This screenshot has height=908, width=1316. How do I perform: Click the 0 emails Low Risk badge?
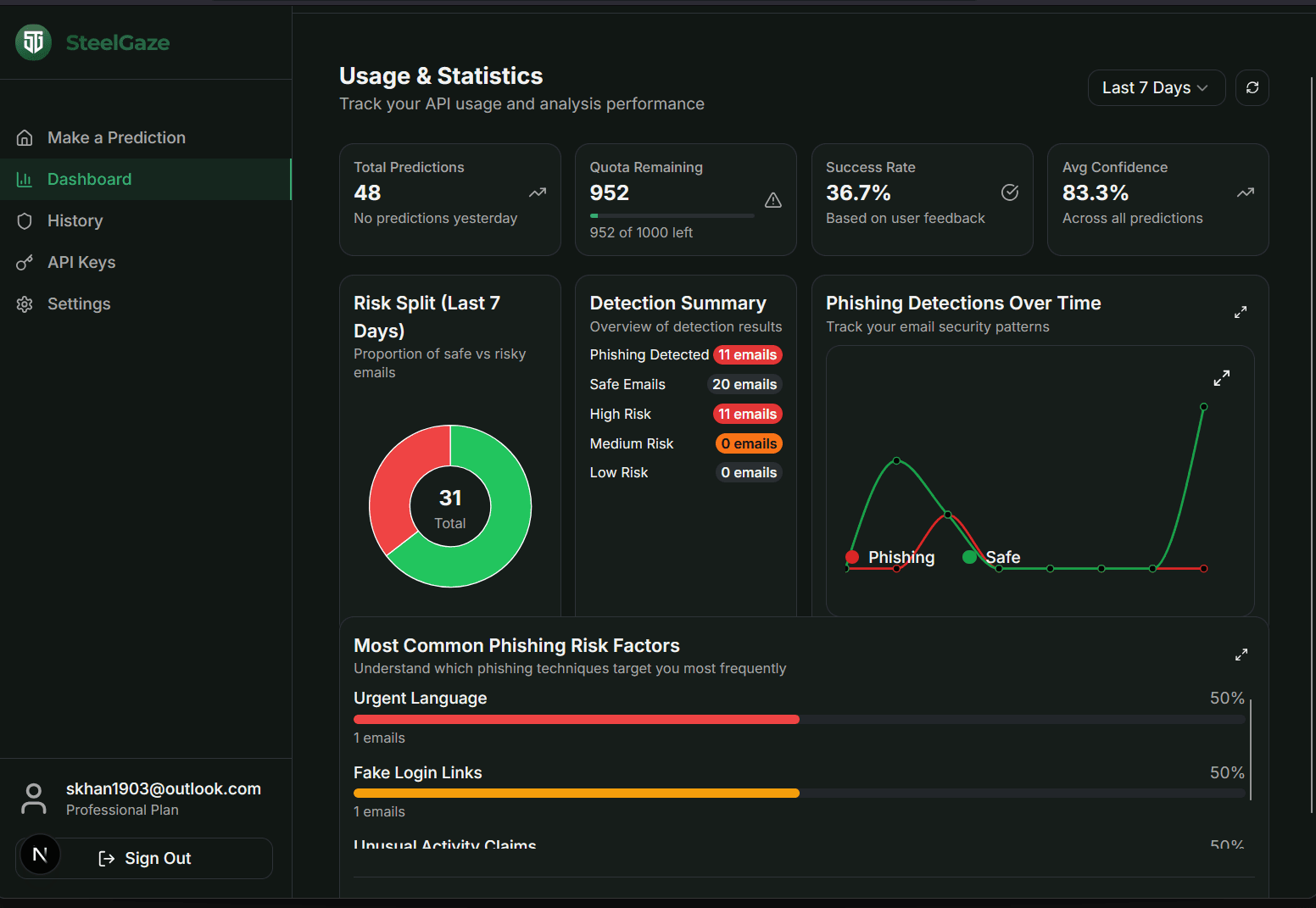point(749,472)
